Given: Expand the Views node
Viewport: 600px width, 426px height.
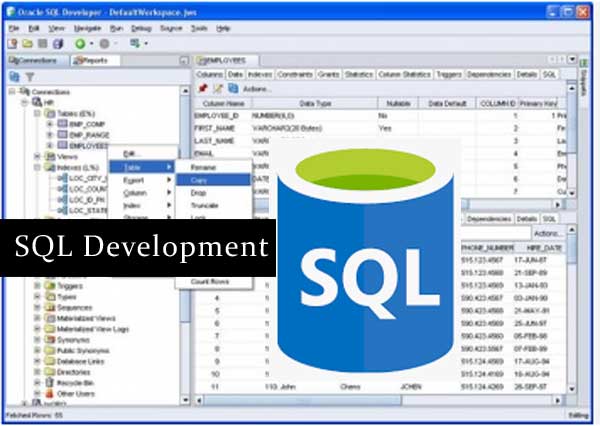Looking at the screenshot, I should [38, 156].
